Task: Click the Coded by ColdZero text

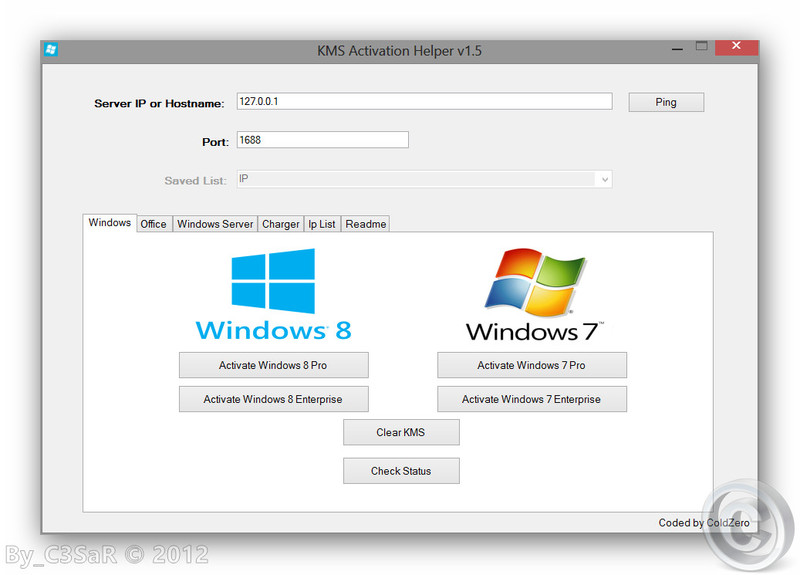Action: [704, 523]
